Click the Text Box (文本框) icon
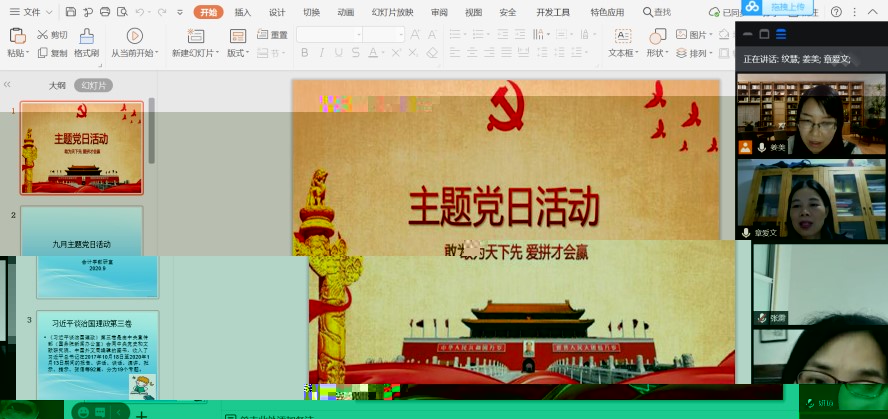 tap(623, 36)
